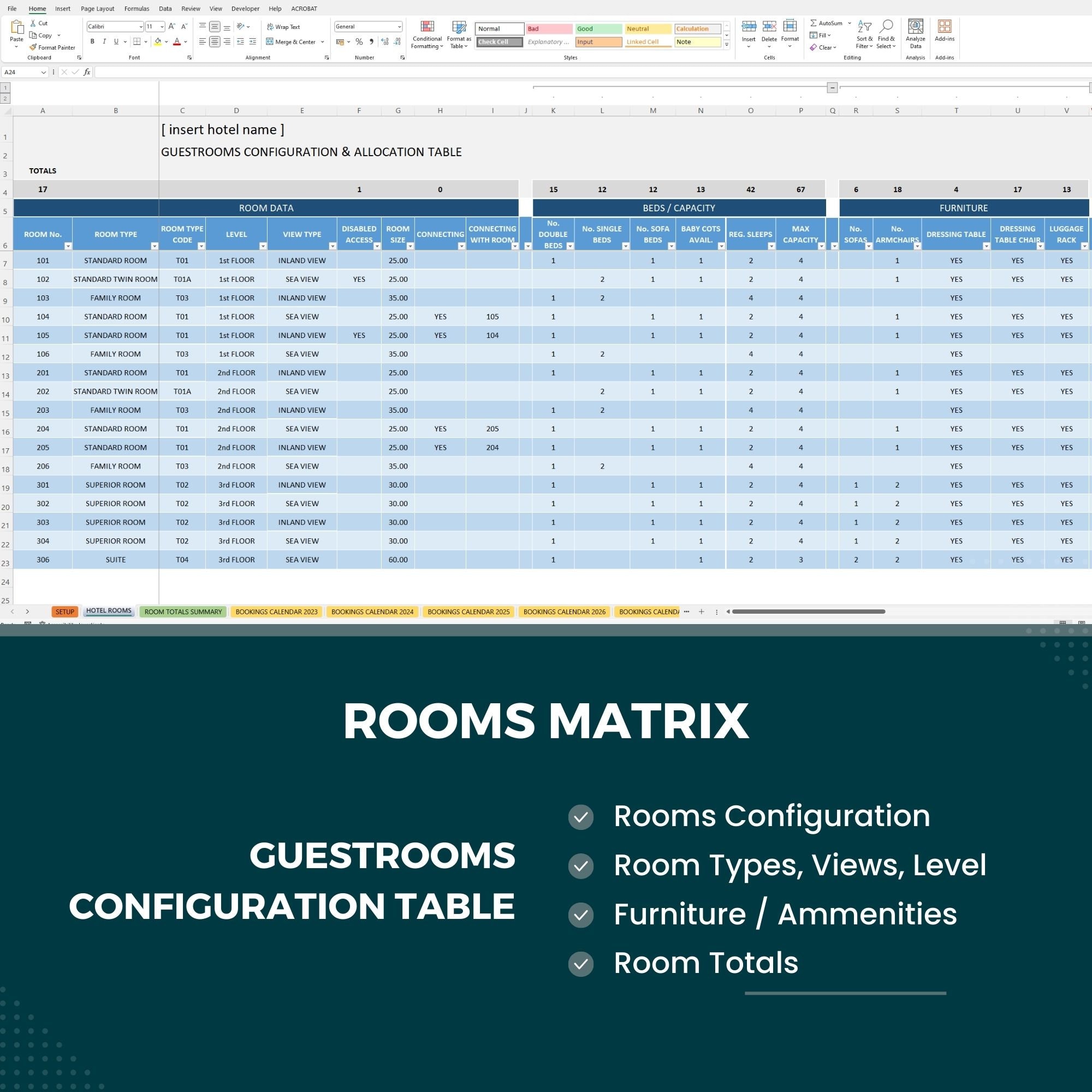Open Sort & Filter options
The width and height of the screenshot is (1092, 1092).
coord(864,34)
